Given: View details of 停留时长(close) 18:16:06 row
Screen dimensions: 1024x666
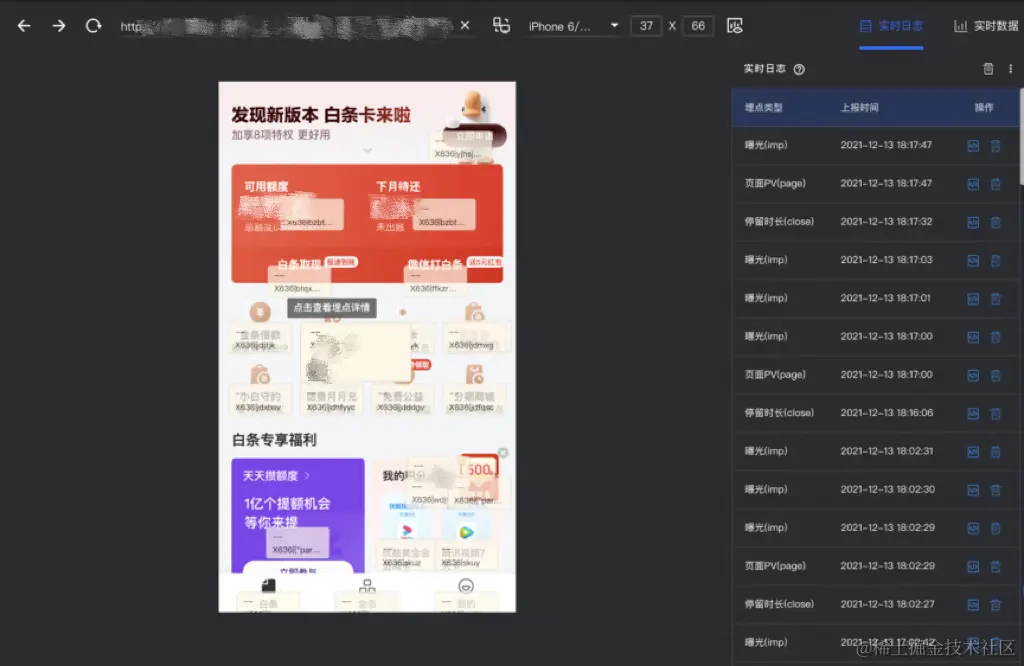Looking at the screenshot, I should pos(973,413).
